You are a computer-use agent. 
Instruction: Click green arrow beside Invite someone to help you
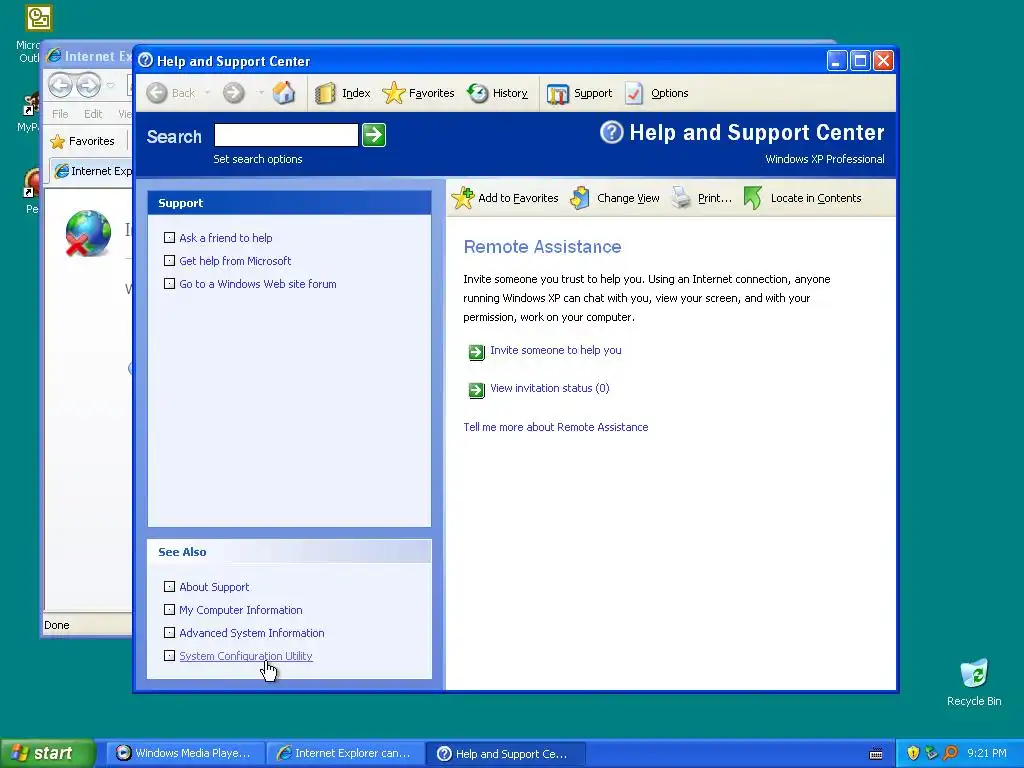click(x=477, y=353)
